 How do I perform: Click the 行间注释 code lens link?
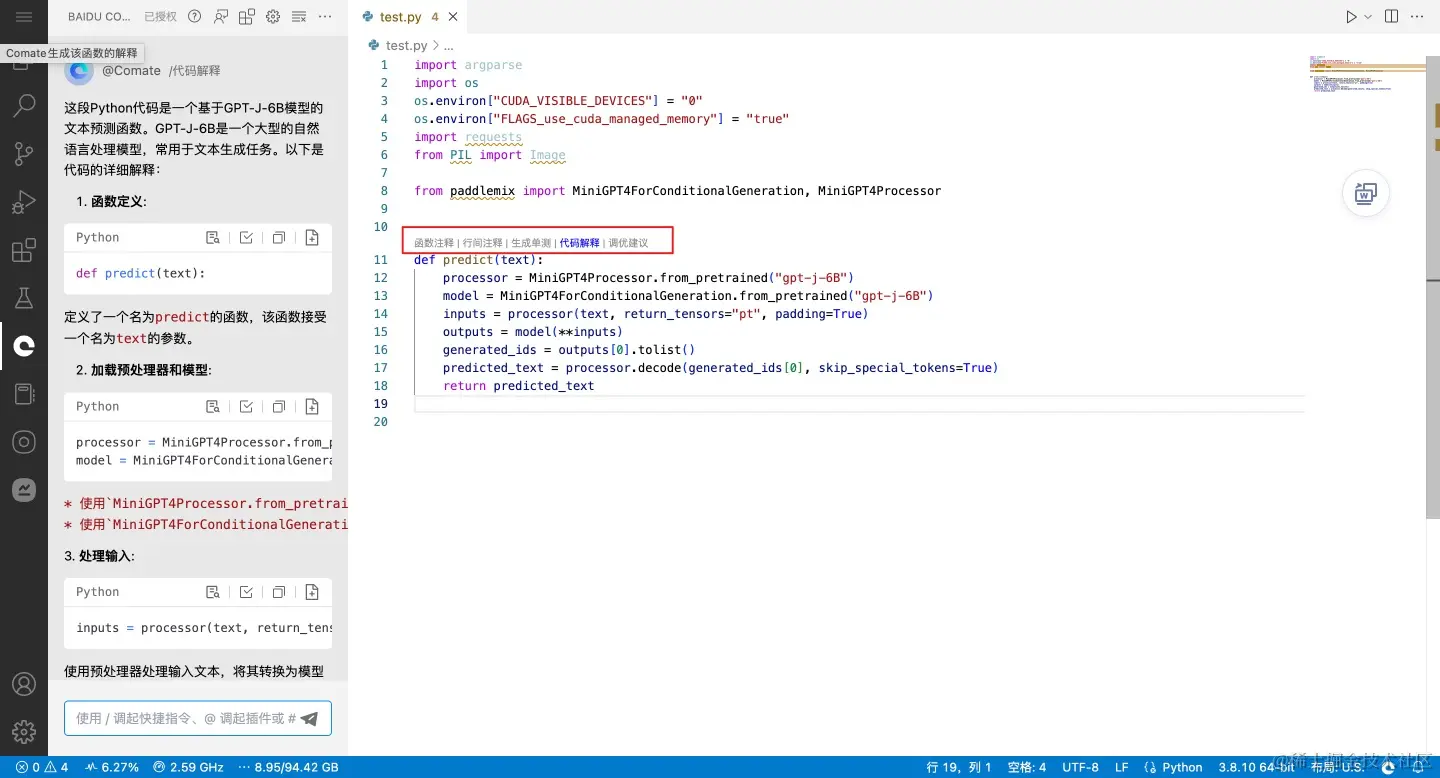pos(483,243)
